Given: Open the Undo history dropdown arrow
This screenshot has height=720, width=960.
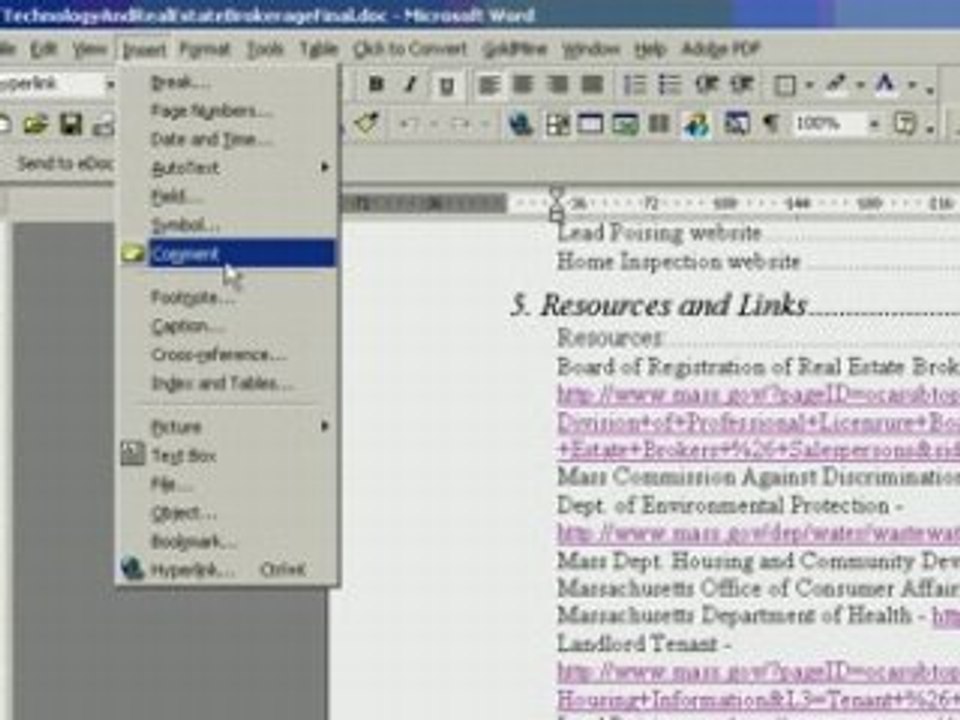Looking at the screenshot, I should [434, 125].
